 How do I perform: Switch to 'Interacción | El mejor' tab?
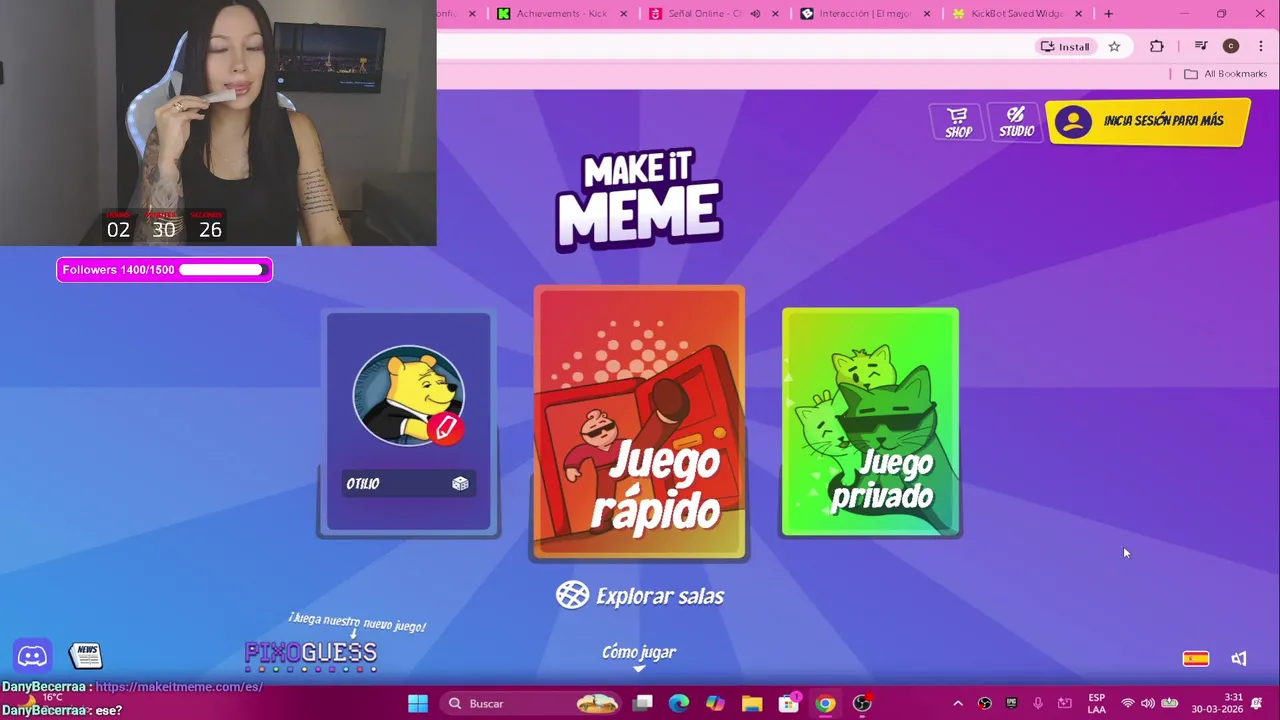click(868, 14)
